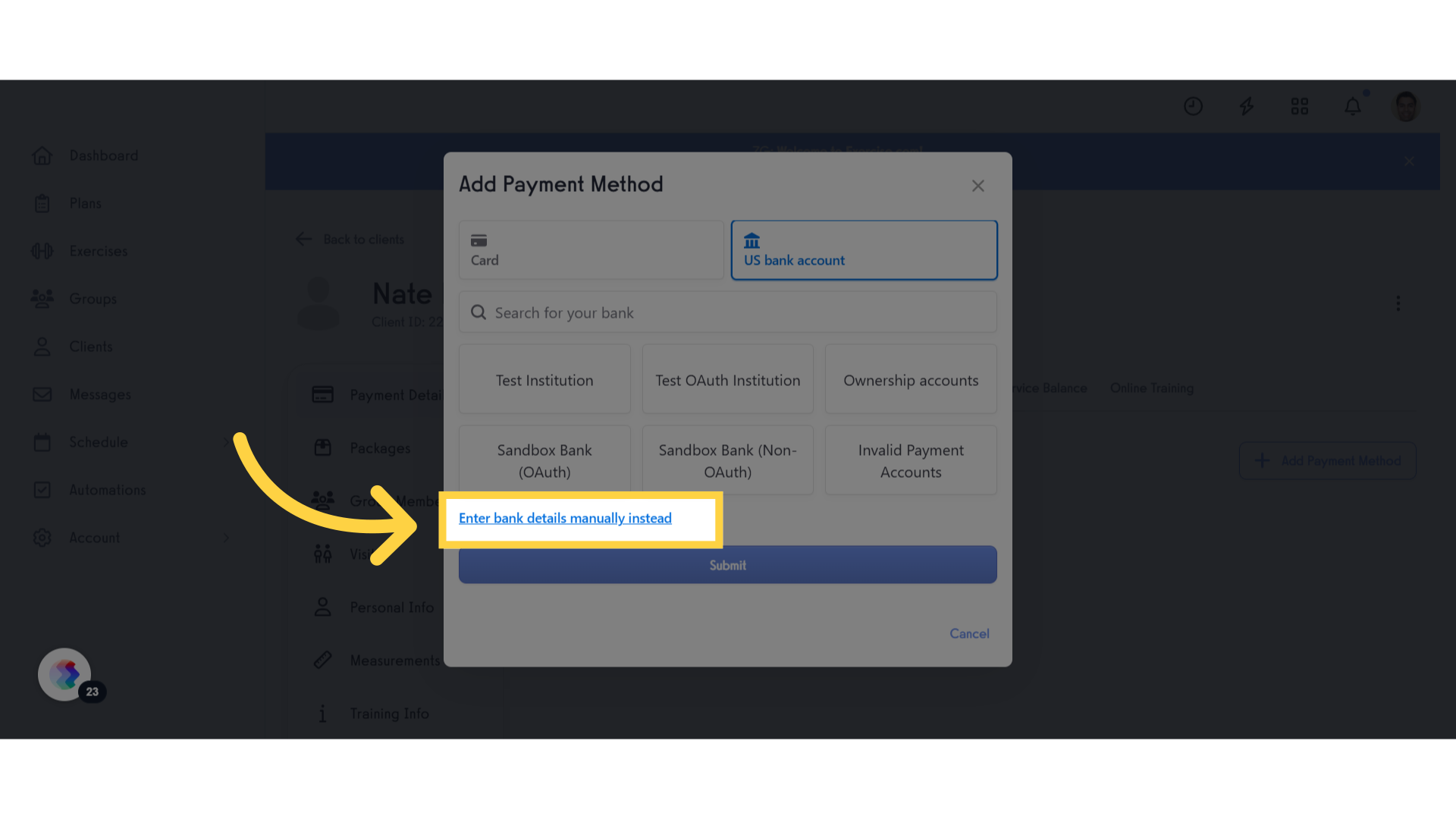Open the profile avatar menu
1456x819 pixels.
(1407, 106)
